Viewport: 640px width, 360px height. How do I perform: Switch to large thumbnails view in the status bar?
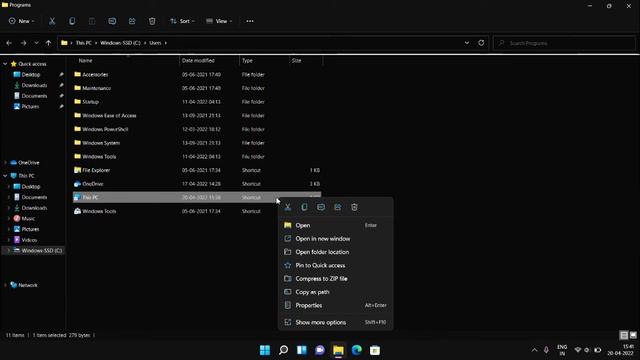click(x=633, y=335)
